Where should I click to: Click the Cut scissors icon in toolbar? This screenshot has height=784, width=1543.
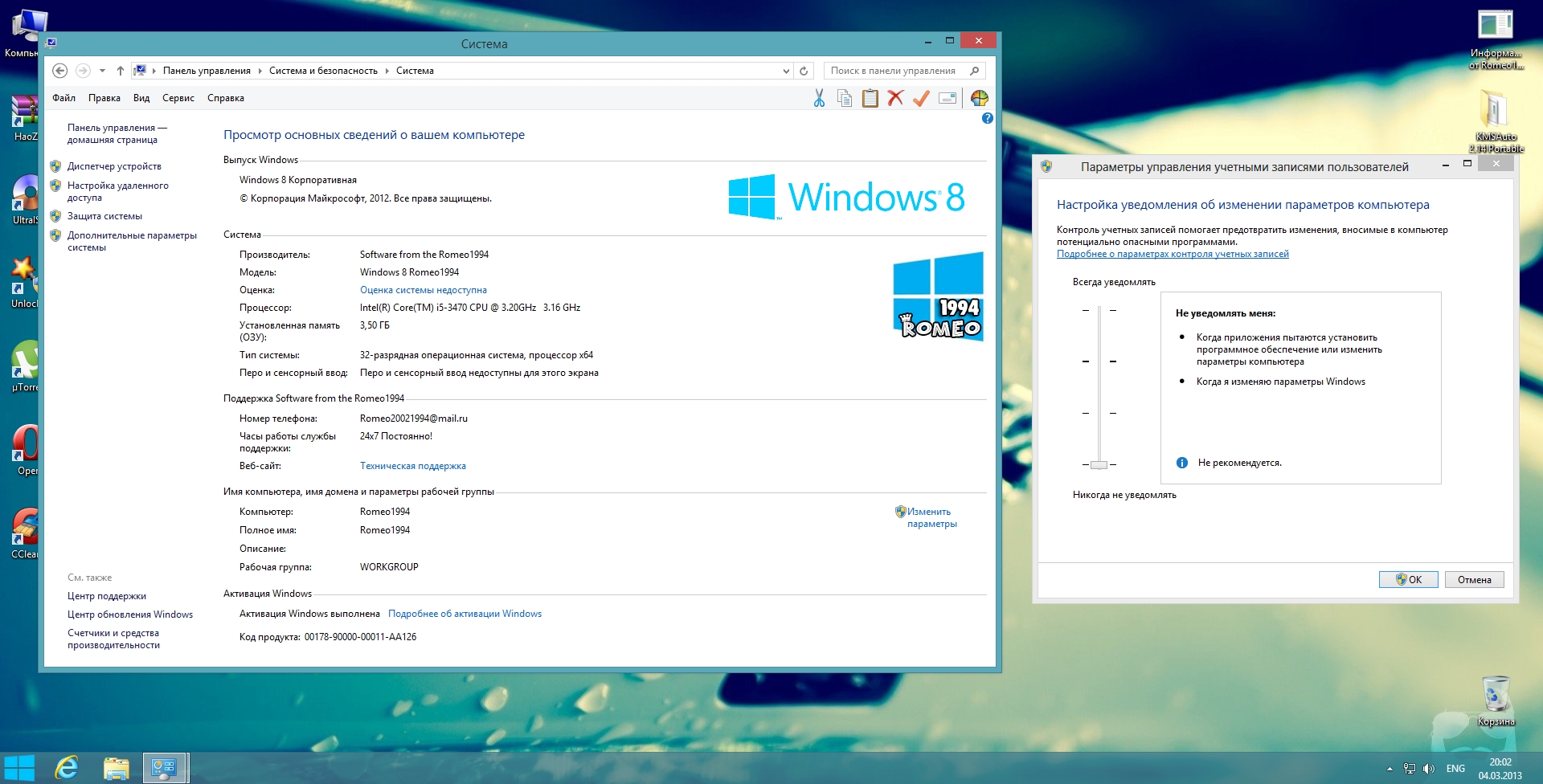pos(819,98)
